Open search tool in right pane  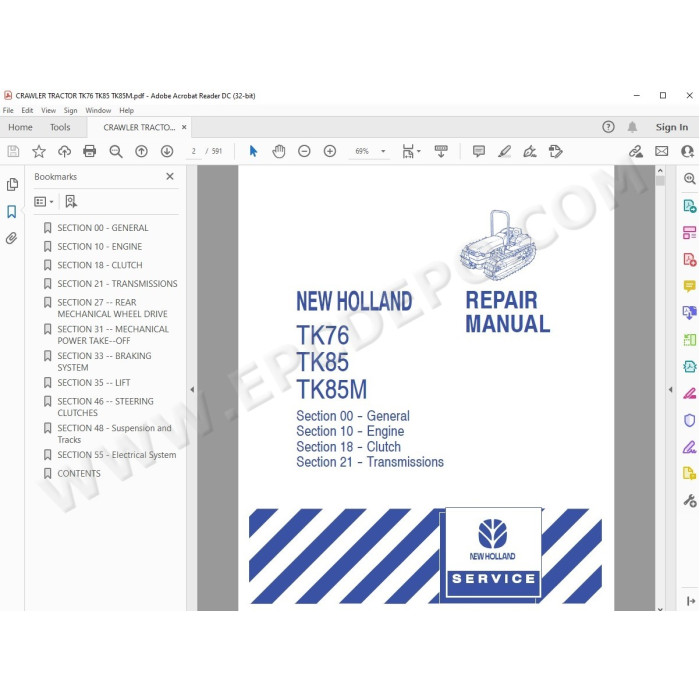689,179
